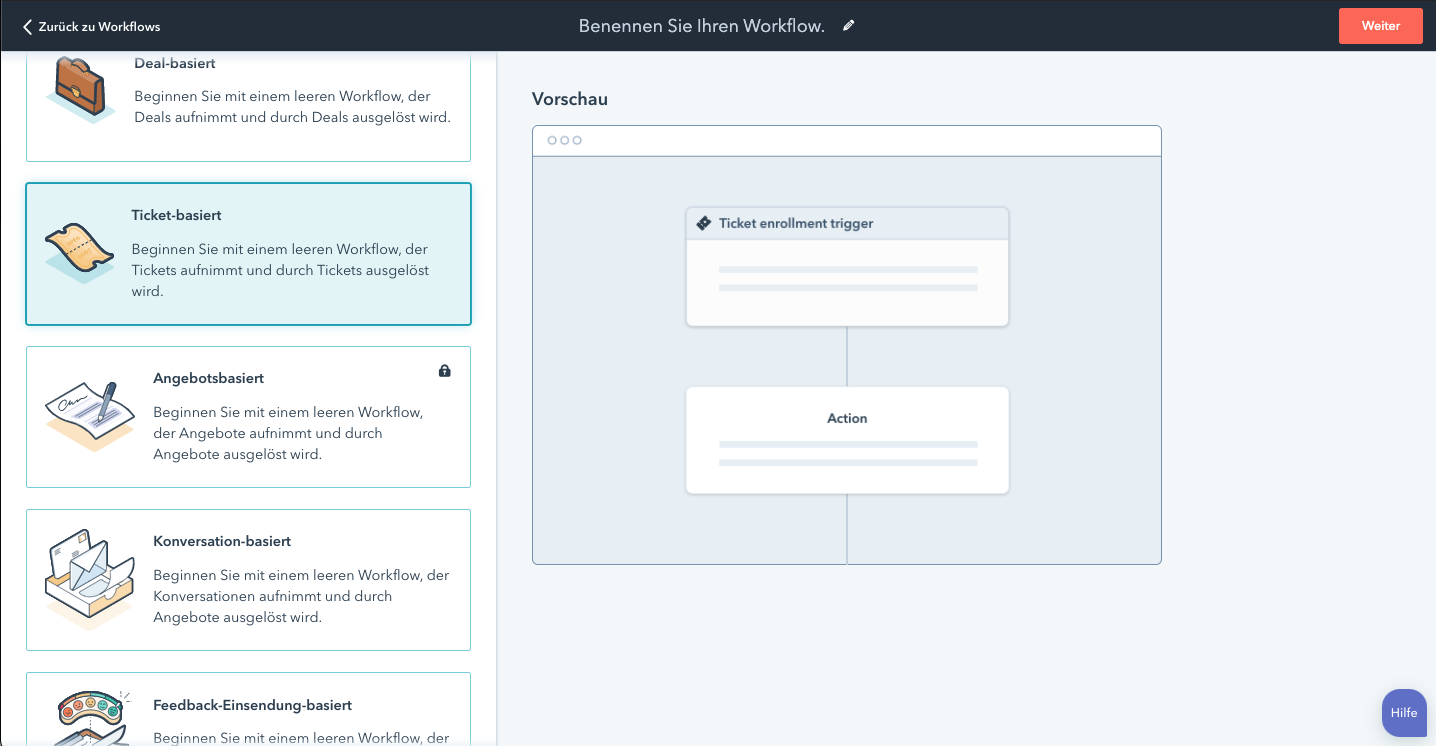1436x746 pixels.
Task: Click the Ticket enrollment trigger label
Action: pos(796,223)
